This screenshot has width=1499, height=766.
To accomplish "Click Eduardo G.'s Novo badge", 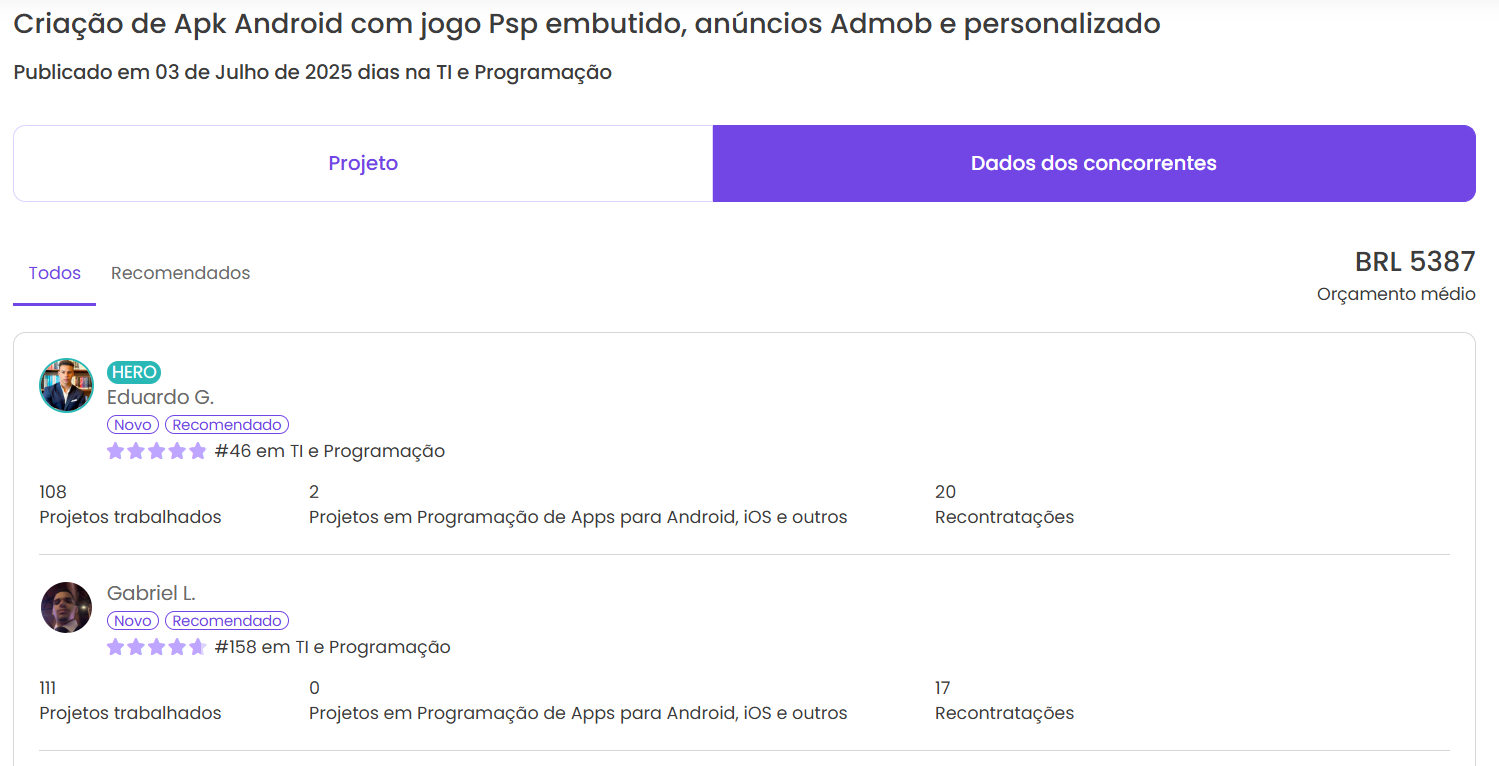I will tap(133, 425).
